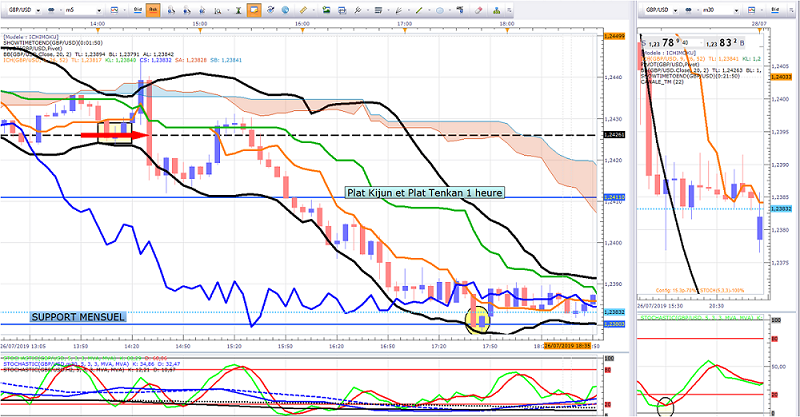The image size is (800, 417).
Task: Select the magnifier zoom tool
Action: (x=218, y=10)
